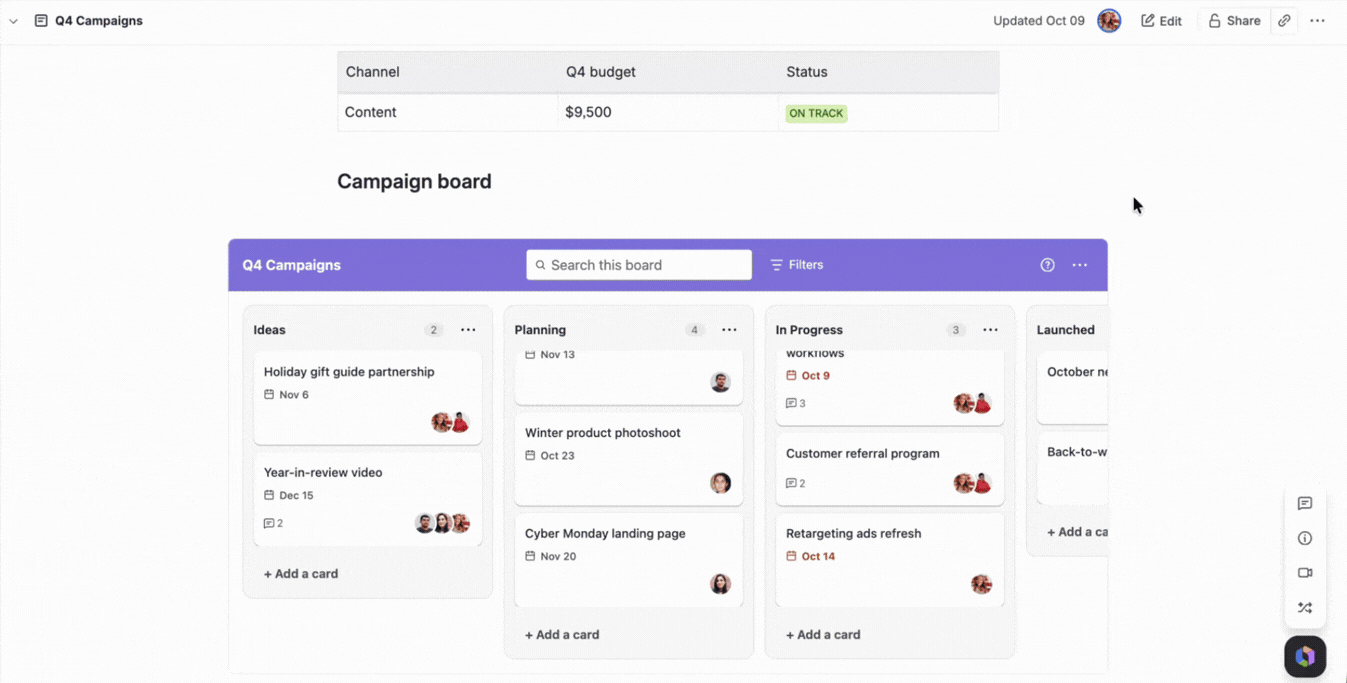Open the Ideas column options menu

click(468, 330)
